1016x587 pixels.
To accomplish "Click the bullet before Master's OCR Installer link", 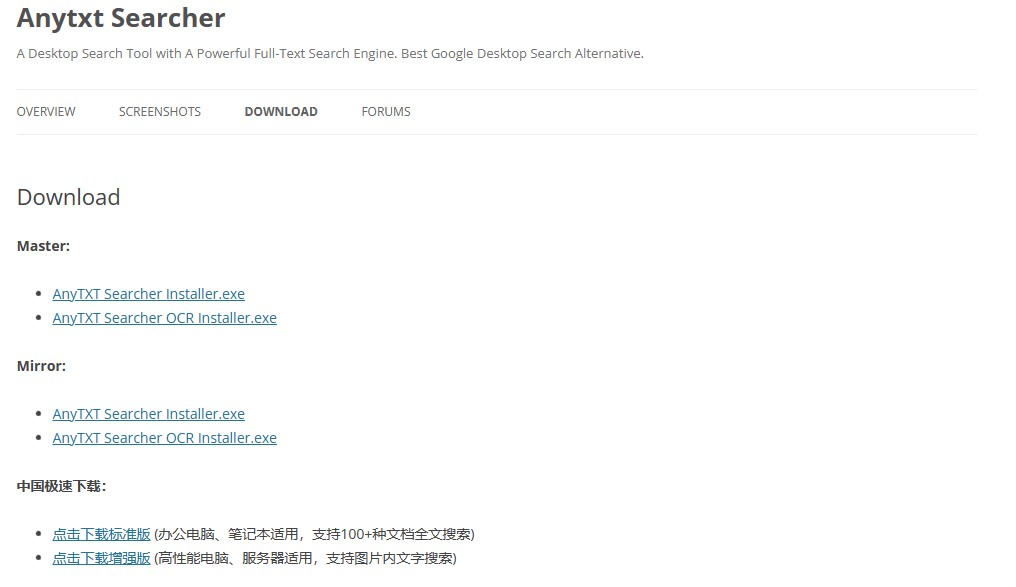I will pos(40,319).
